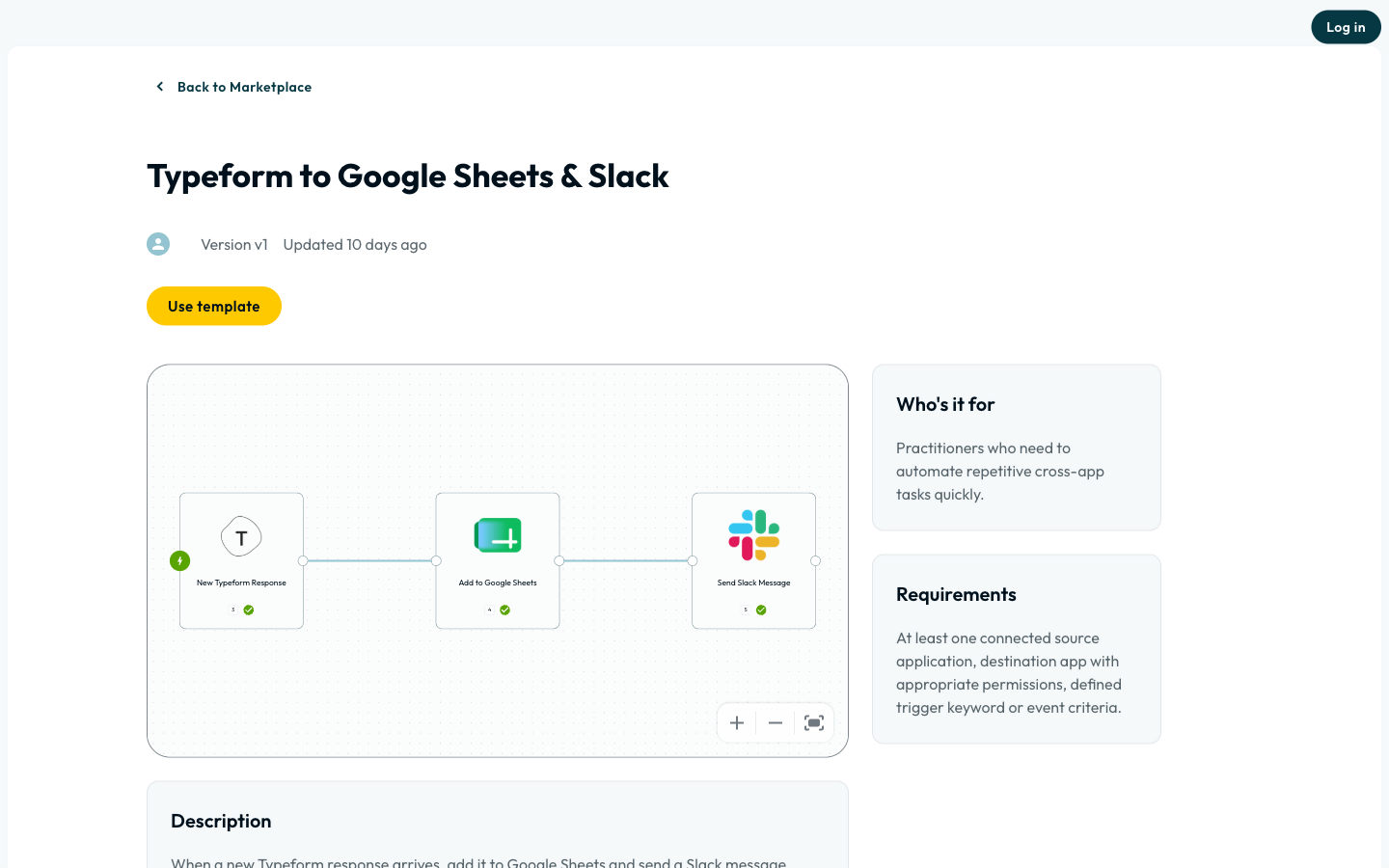Click the New Typeform Response label
The width and height of the screenshot is (1389, 868).
[241, 583]
